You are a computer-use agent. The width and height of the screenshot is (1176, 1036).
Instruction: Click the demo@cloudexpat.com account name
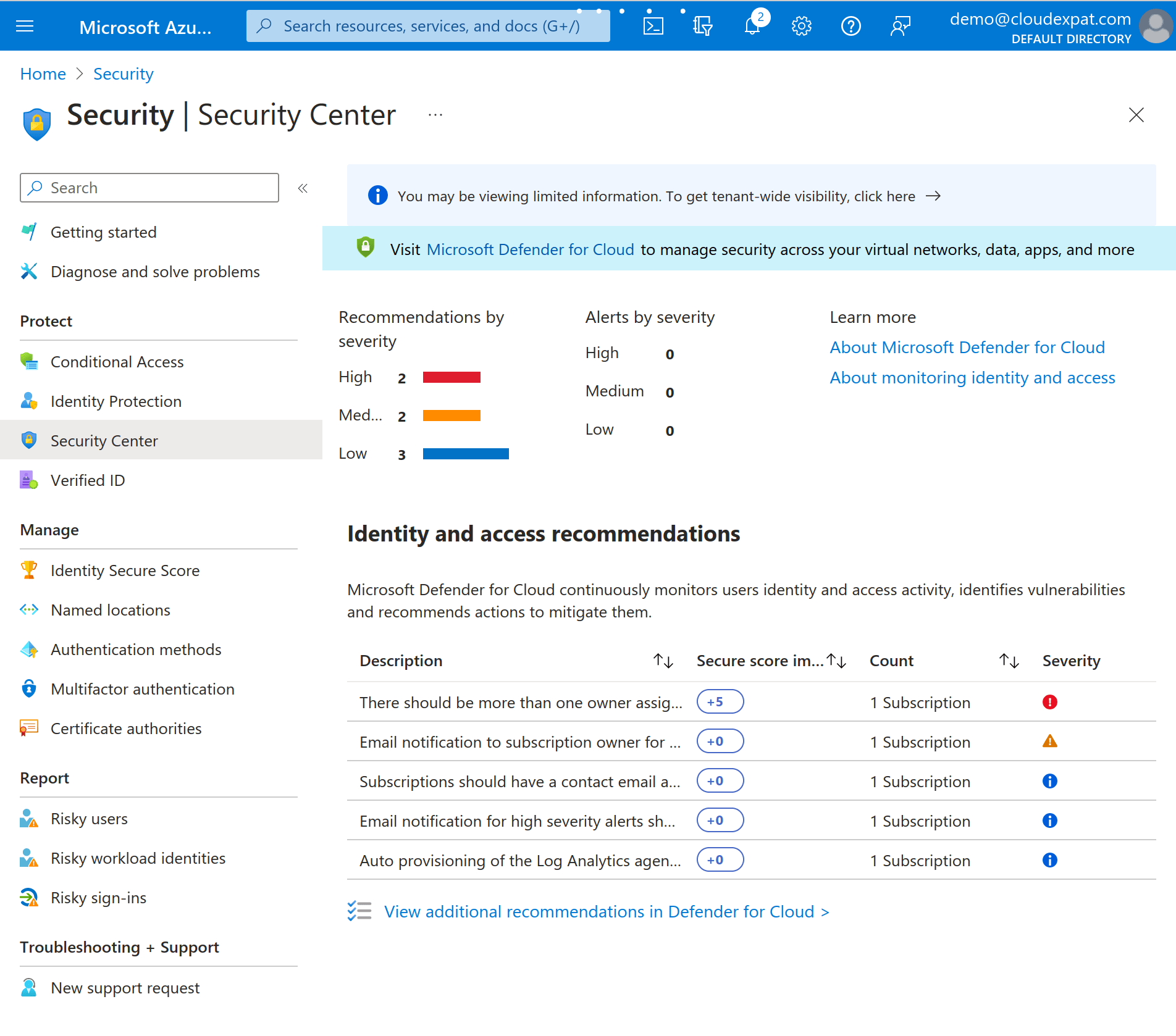(x=1040, y=19)
